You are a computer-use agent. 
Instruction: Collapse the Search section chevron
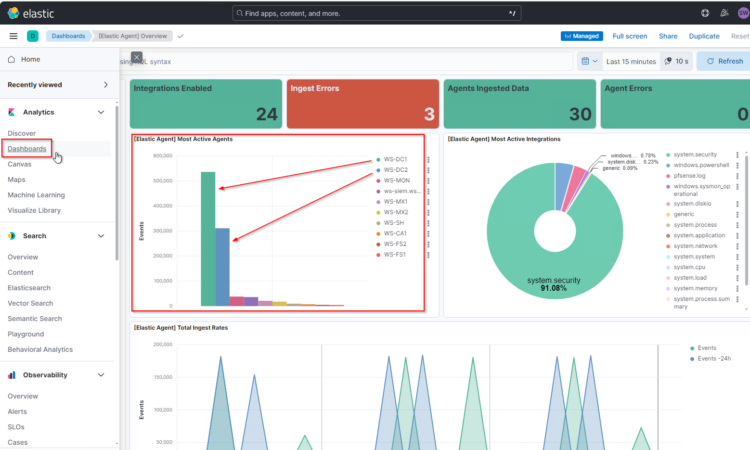tap(101, 236)
